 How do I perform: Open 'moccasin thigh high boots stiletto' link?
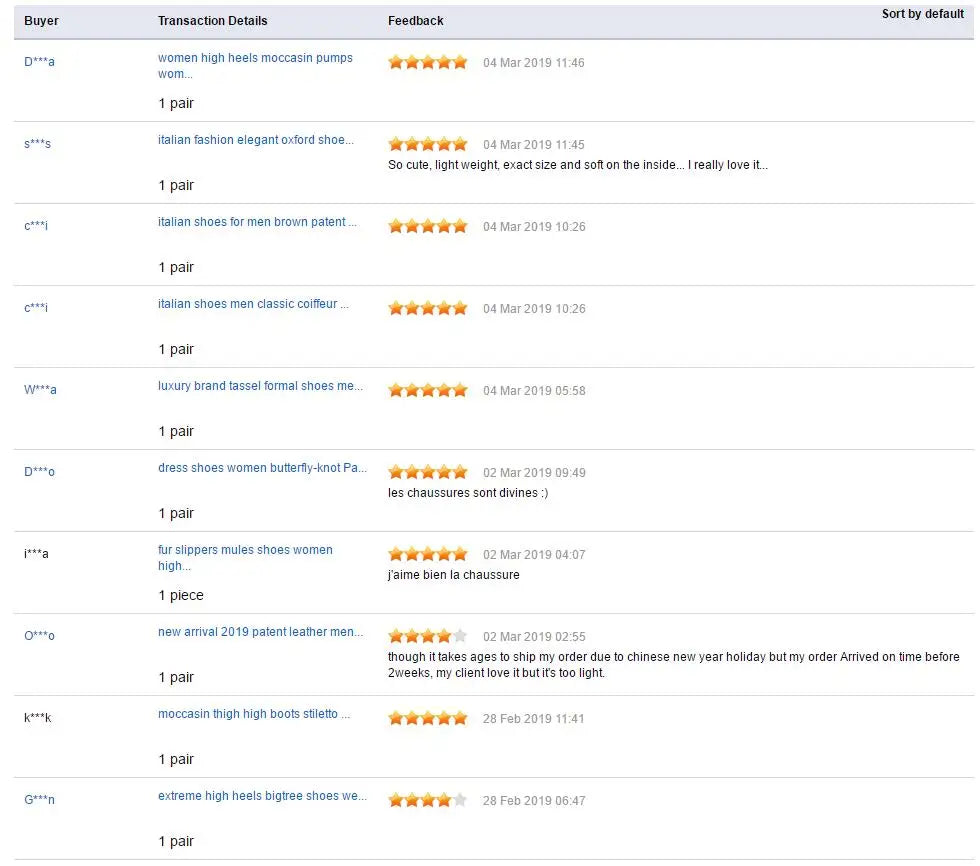[x=254, y=714]
